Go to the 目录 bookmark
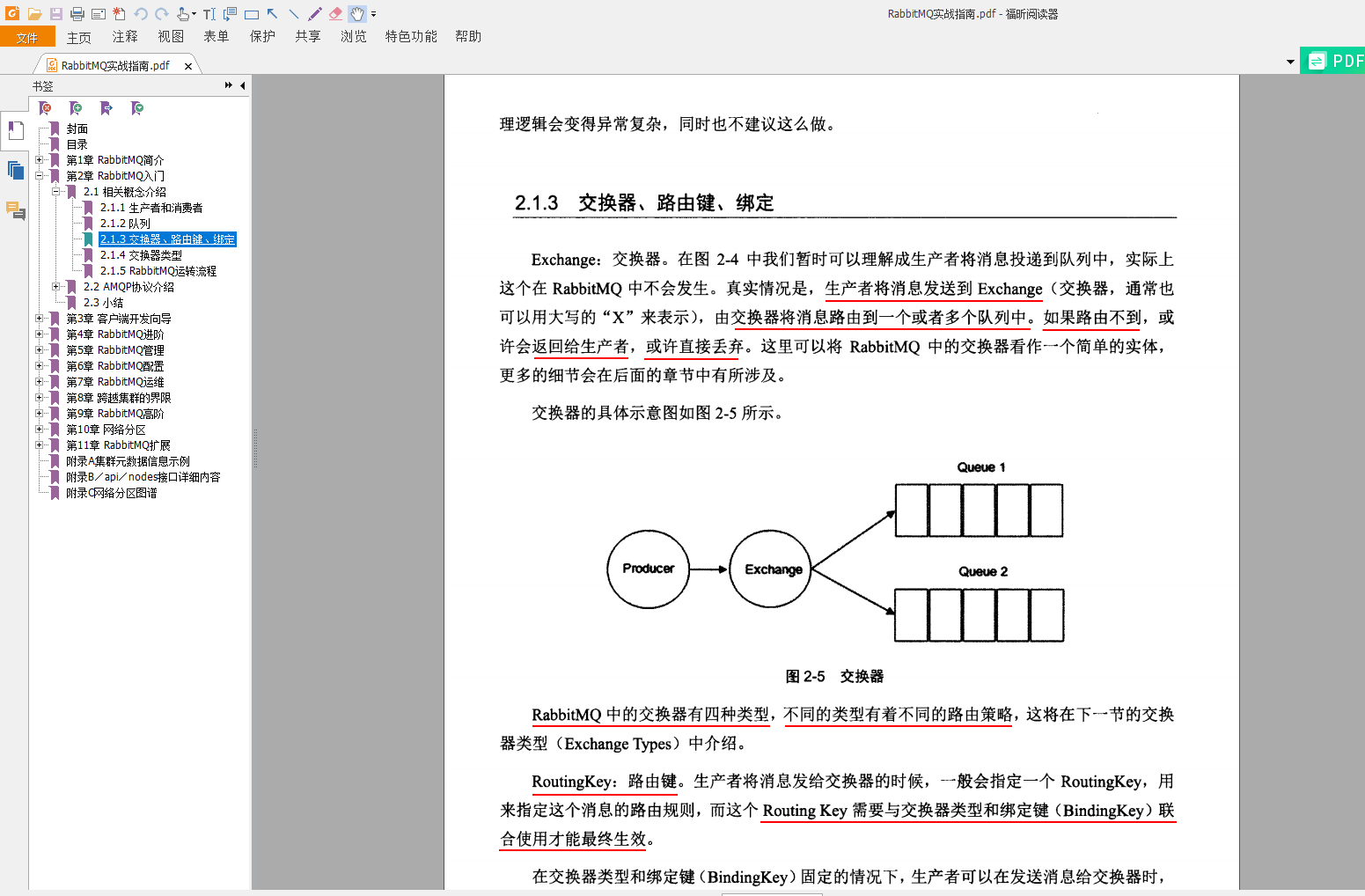1365x896 pixels. [x=77, y=144]
